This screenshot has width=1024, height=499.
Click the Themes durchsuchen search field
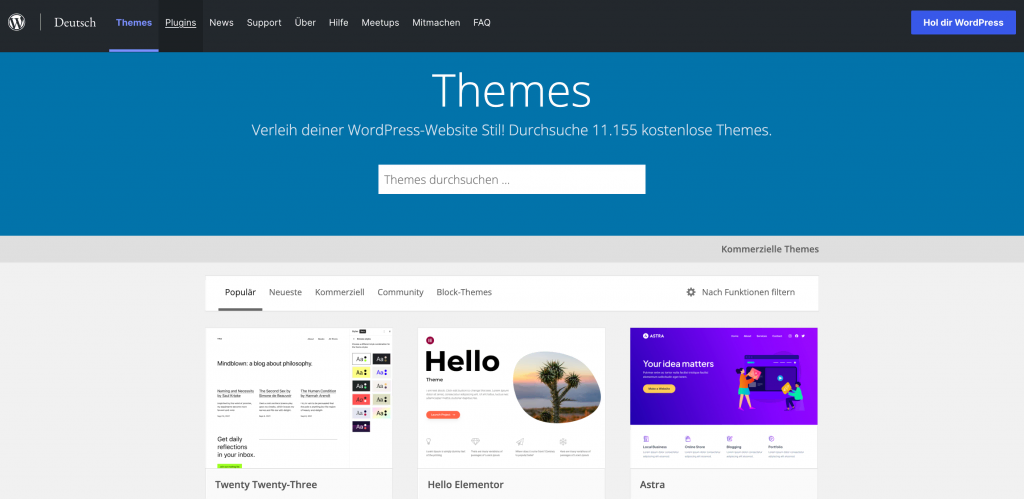pos(511,179)
